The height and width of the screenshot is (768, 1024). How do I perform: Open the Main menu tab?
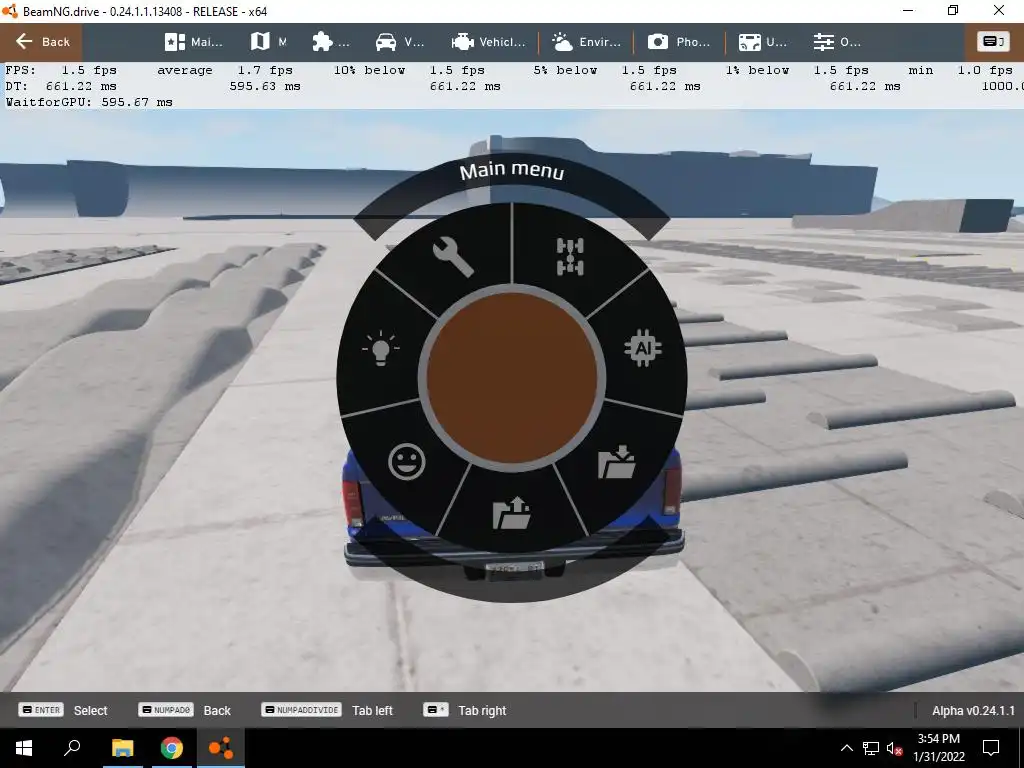pos(193,42)
